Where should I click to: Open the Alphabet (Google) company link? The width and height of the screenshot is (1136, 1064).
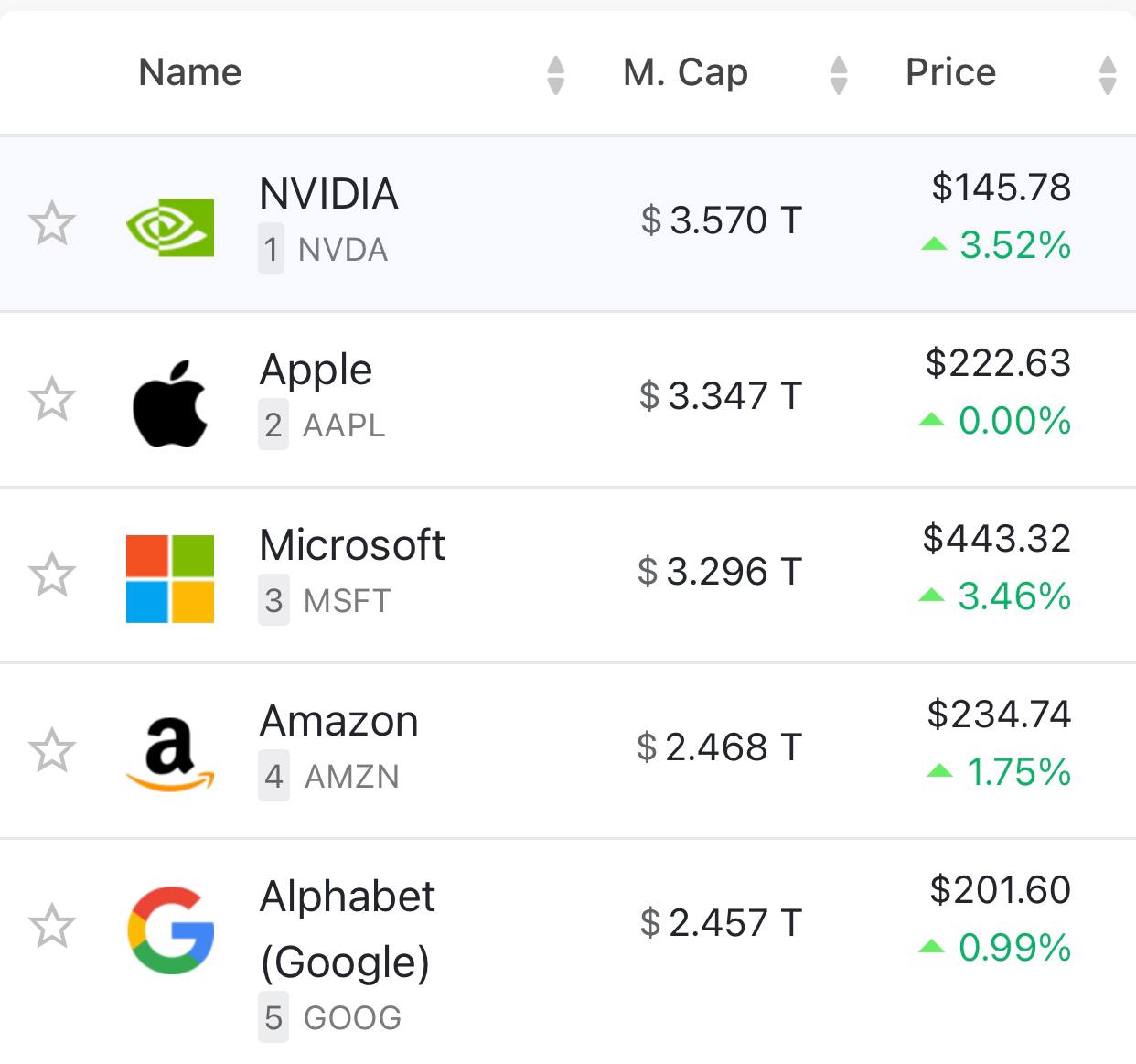click(348, 929)
